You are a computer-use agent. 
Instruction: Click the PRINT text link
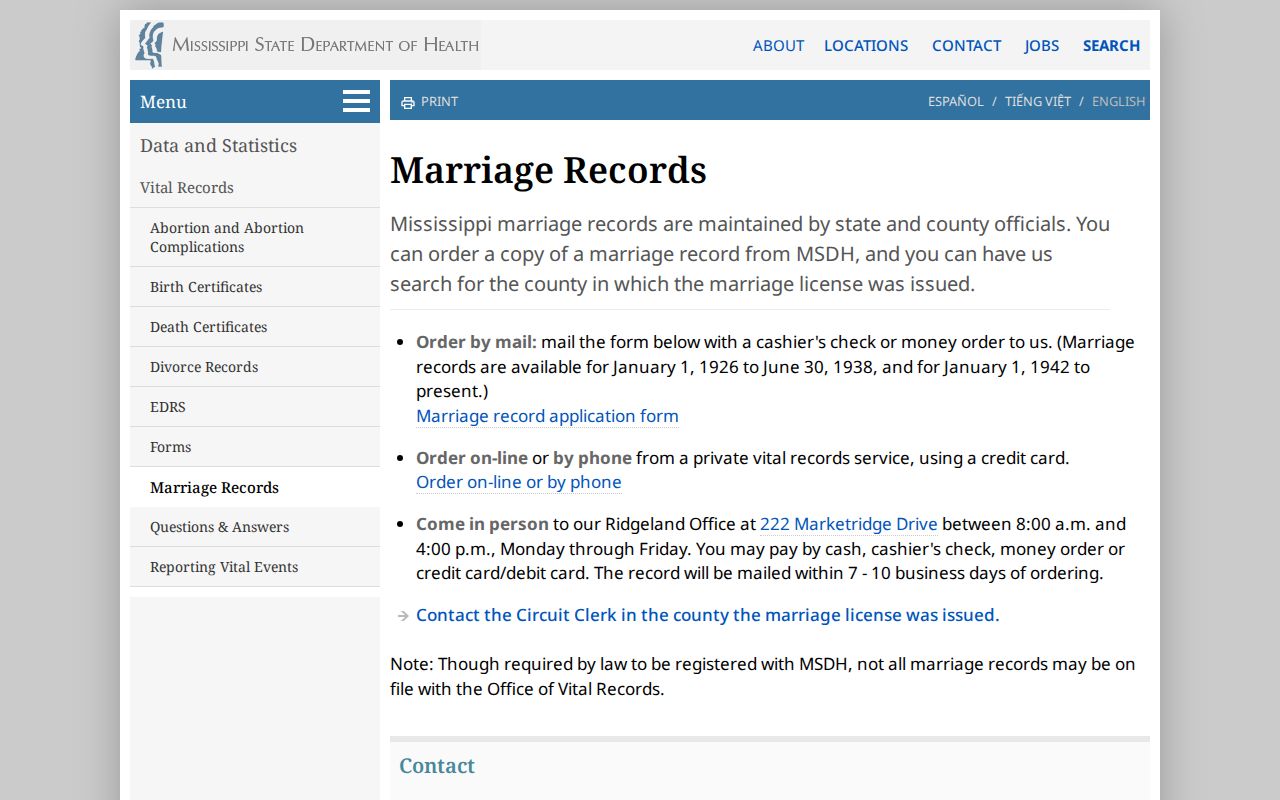[x=439, y=101]
